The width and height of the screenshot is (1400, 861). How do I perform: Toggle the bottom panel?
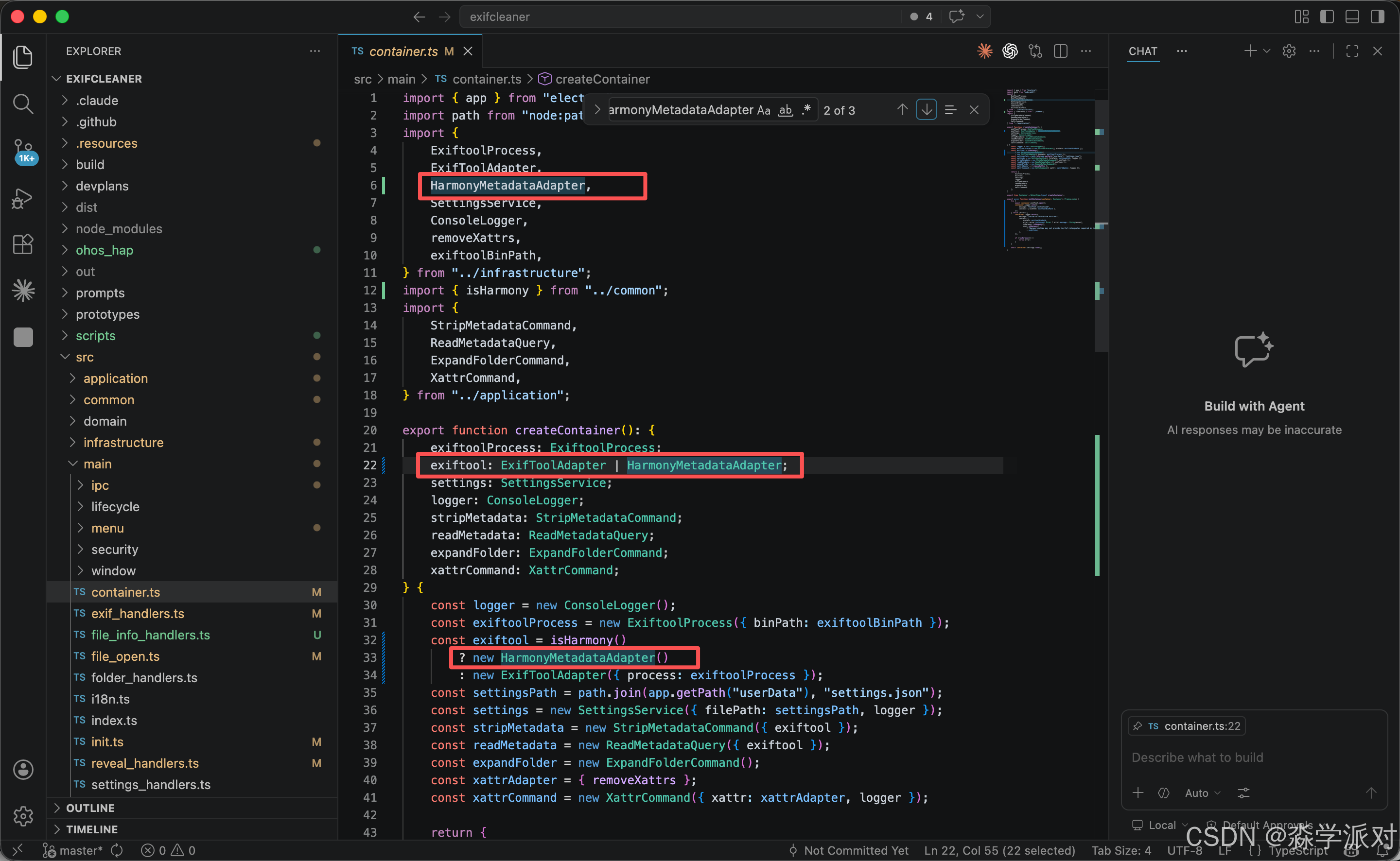(1352, 17)
